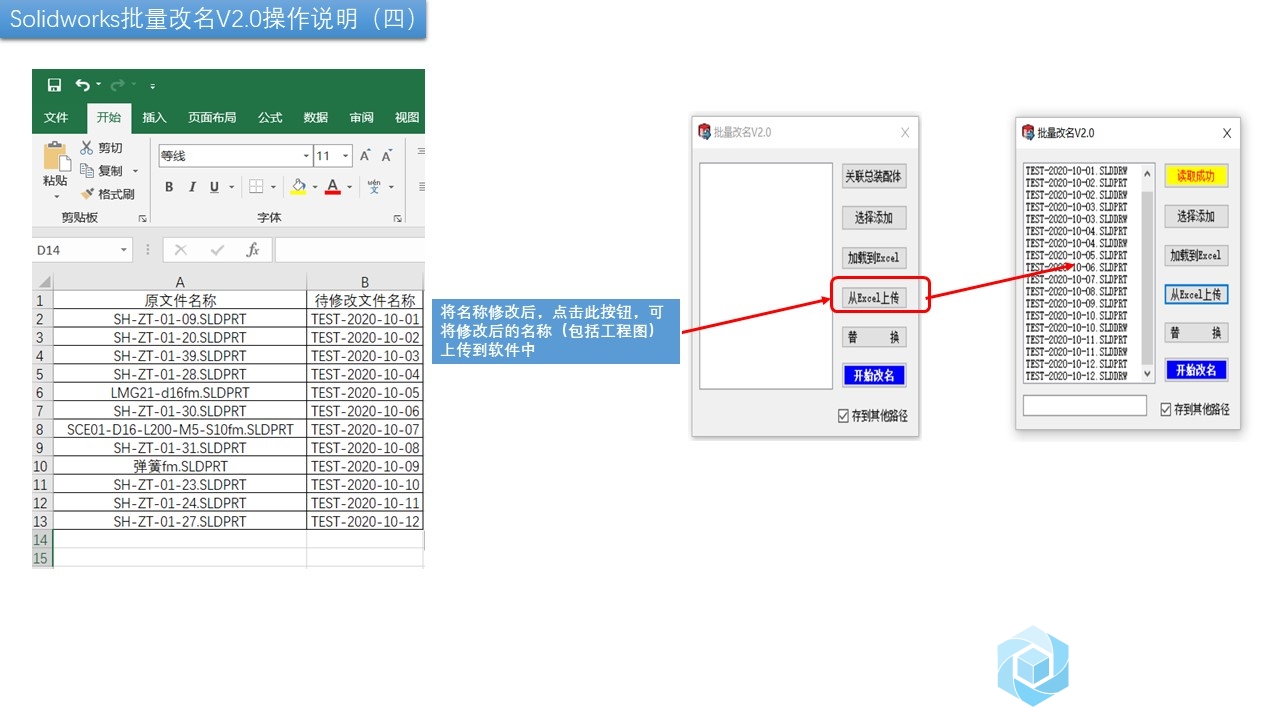The width and height of the screenshot is (1280, 720).
Task: Toggle Italic formatting
Action: (x=193, y=187)
